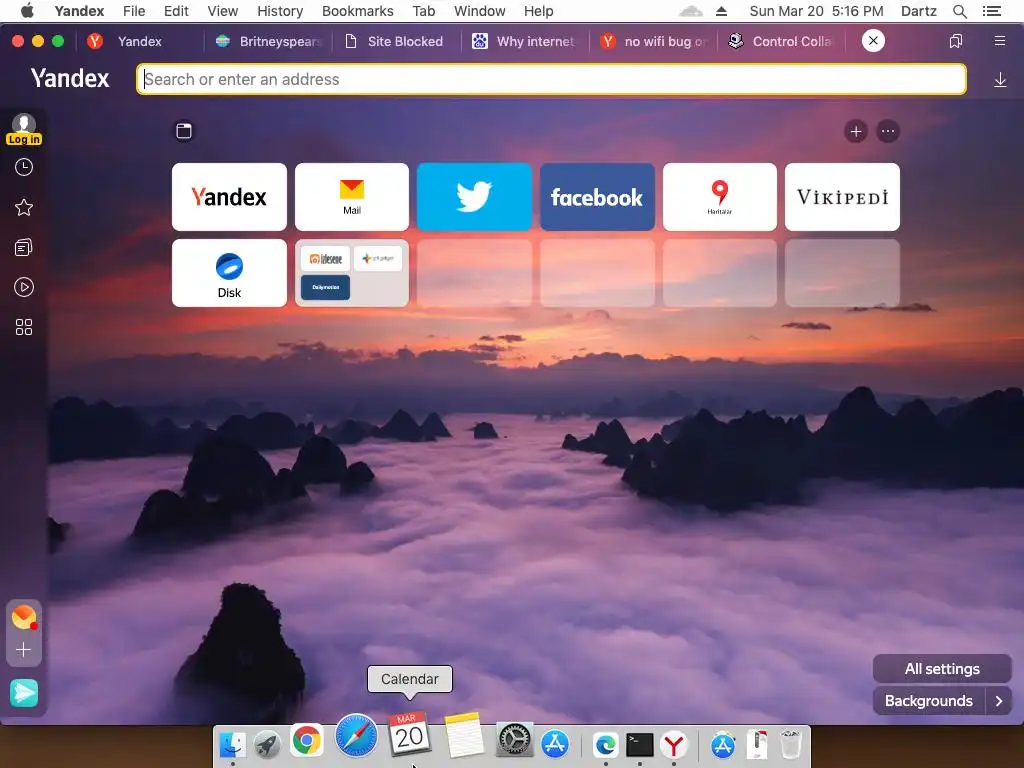Viewport: 1024px width, 768px height.
Task: Open Yandex Browser icon in the Dock
Action: (x=674, y=744)
